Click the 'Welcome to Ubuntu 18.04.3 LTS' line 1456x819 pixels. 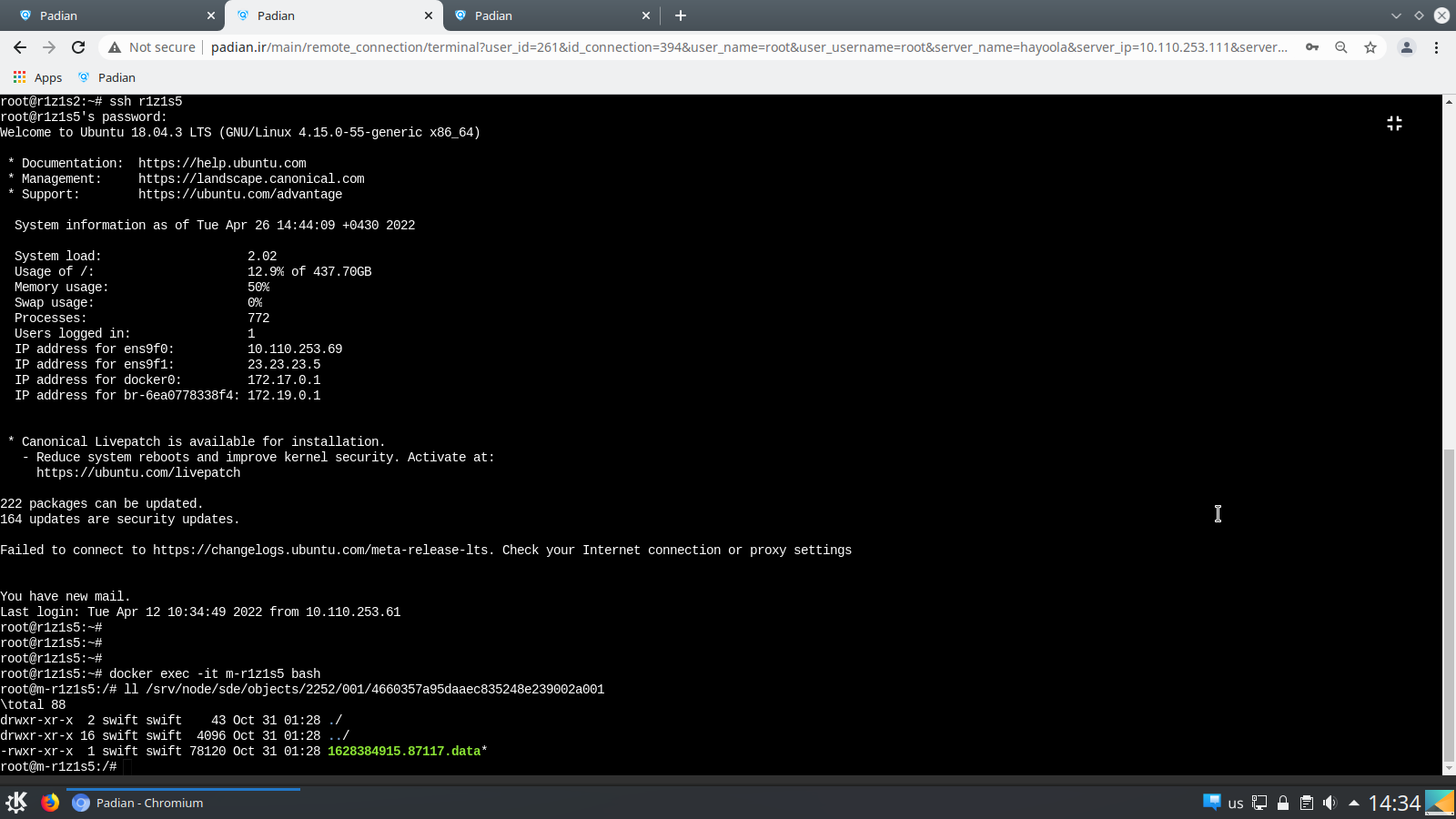coord(240,133)
